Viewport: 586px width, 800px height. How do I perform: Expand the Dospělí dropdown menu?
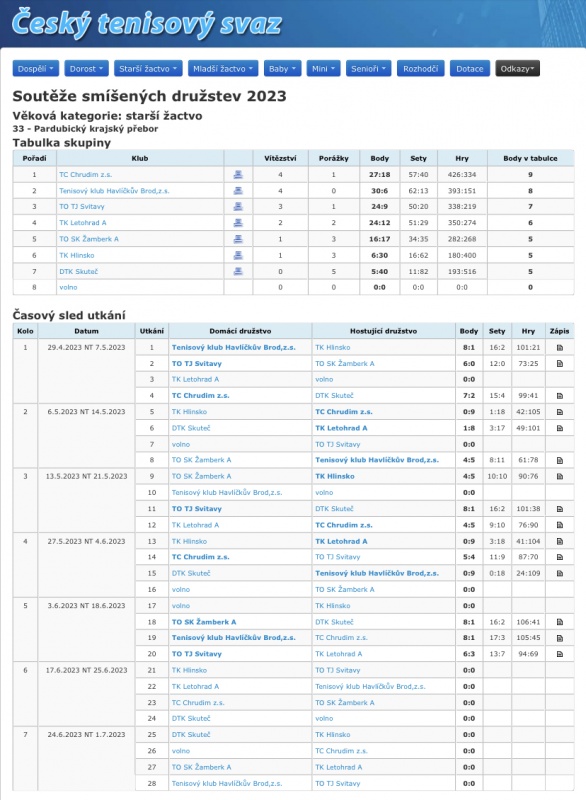[36, 68]
